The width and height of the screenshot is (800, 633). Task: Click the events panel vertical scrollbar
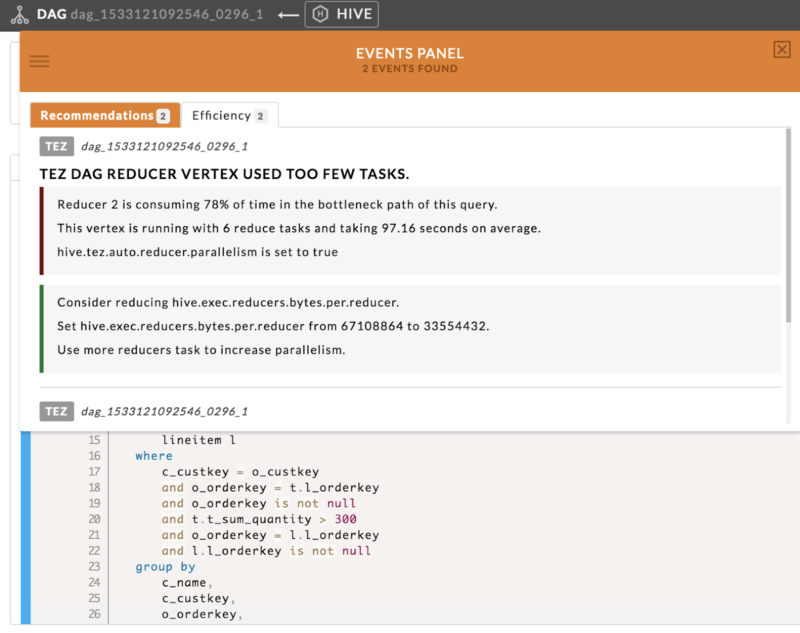(x=788, y=225)
